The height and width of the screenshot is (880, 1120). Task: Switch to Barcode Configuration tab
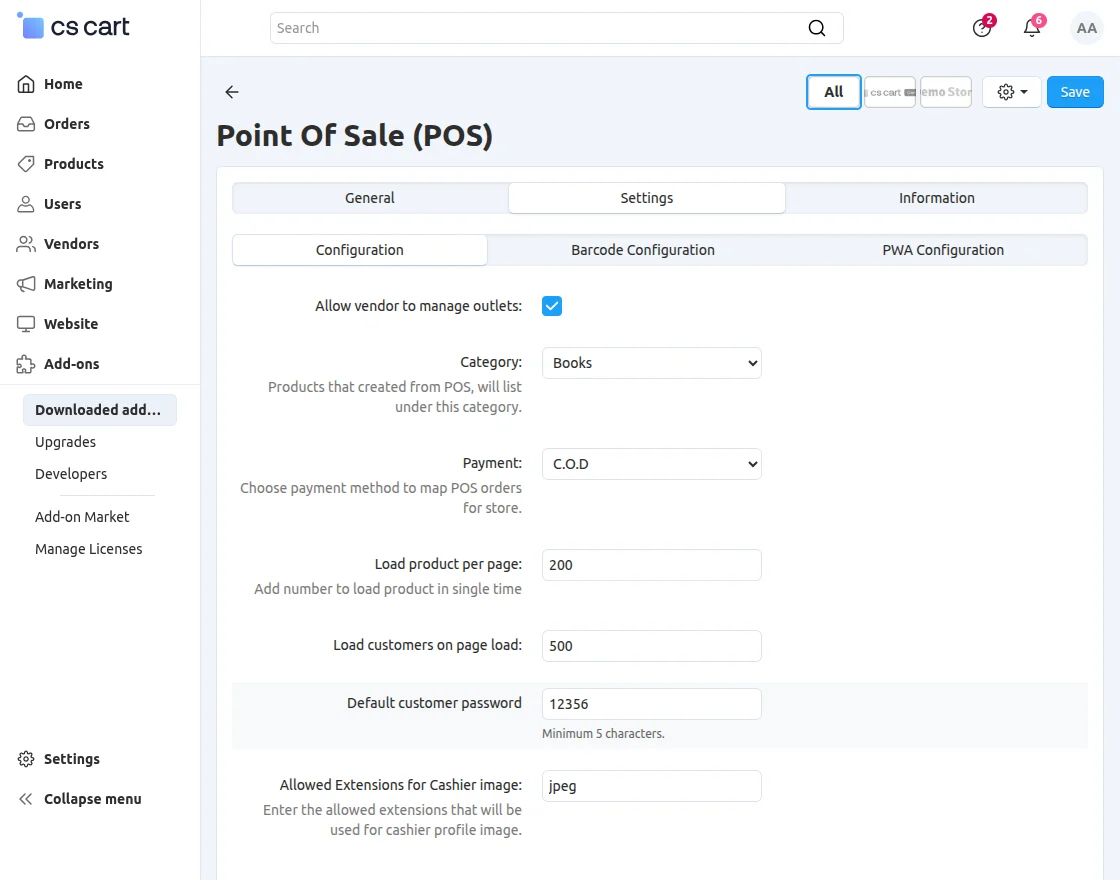coord(643,250)
